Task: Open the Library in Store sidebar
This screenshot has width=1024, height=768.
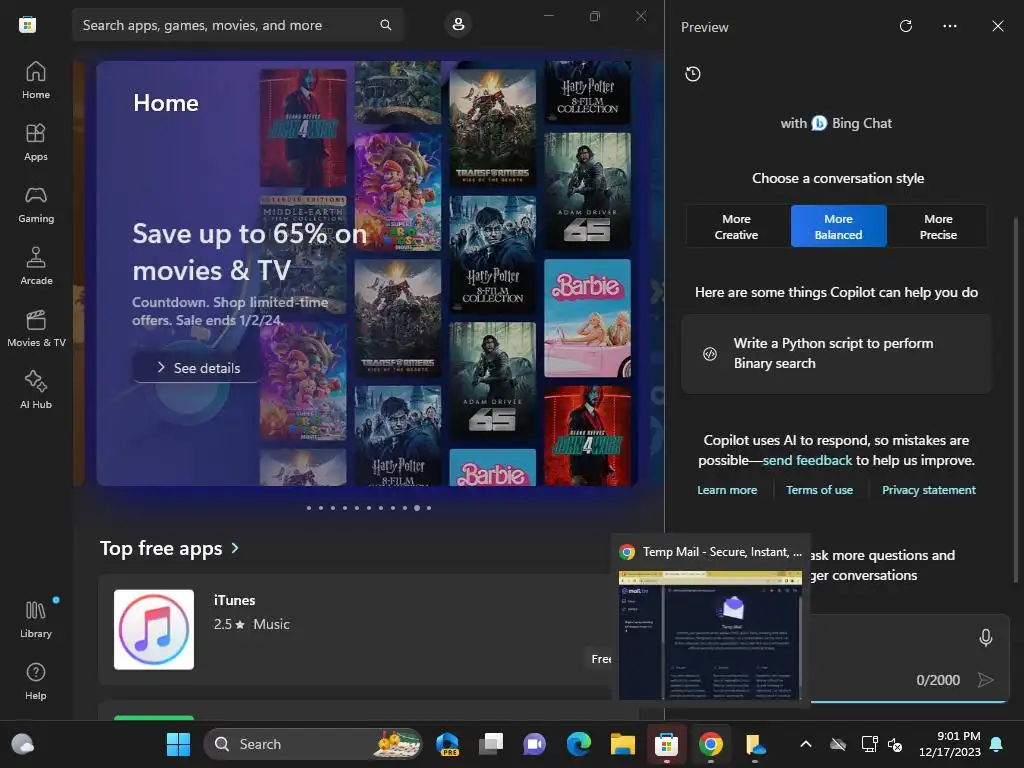Action: pyautogui.click(x=36, y=619)
